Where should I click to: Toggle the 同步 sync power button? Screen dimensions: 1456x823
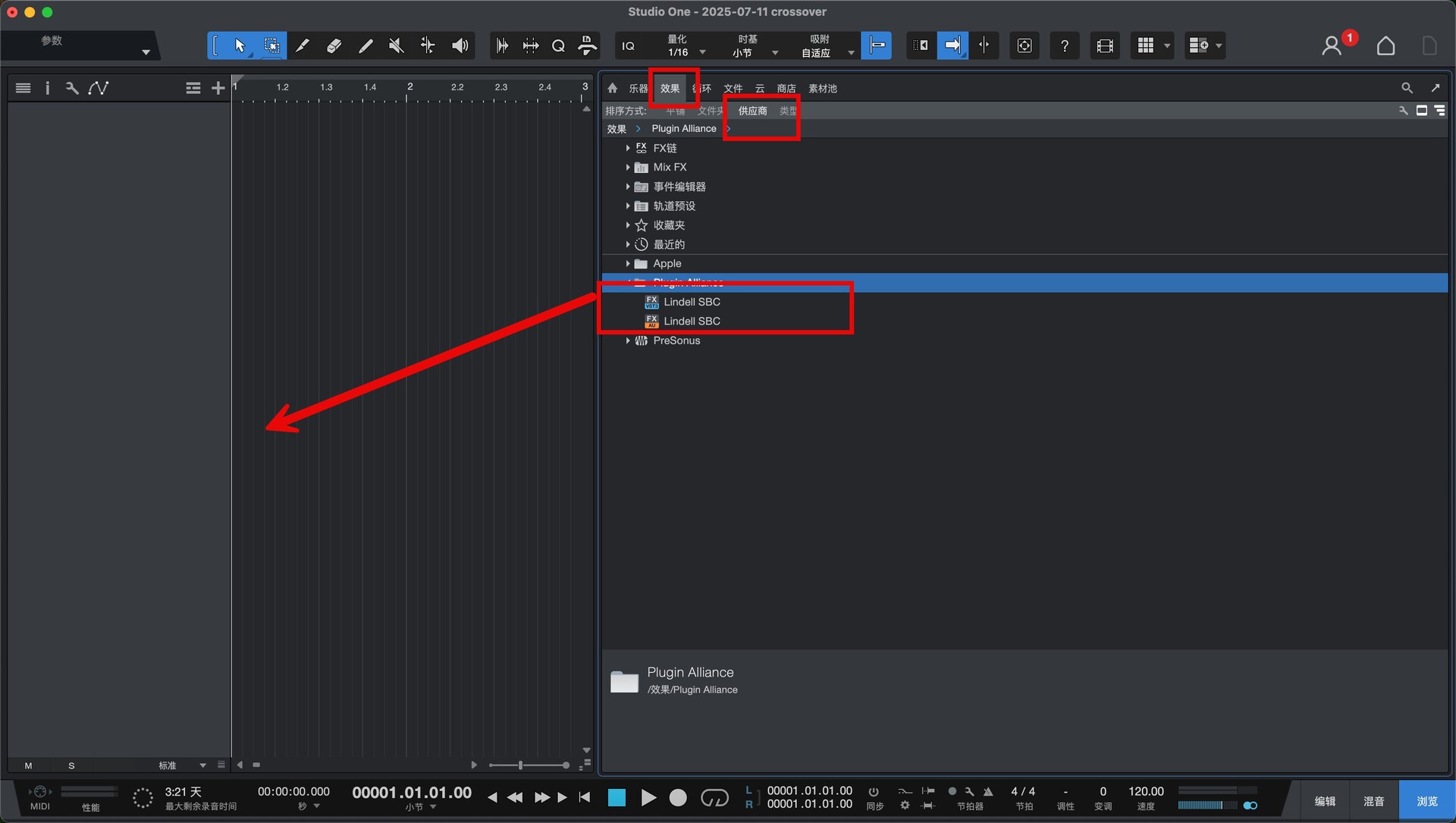click(x=874, y=791)
